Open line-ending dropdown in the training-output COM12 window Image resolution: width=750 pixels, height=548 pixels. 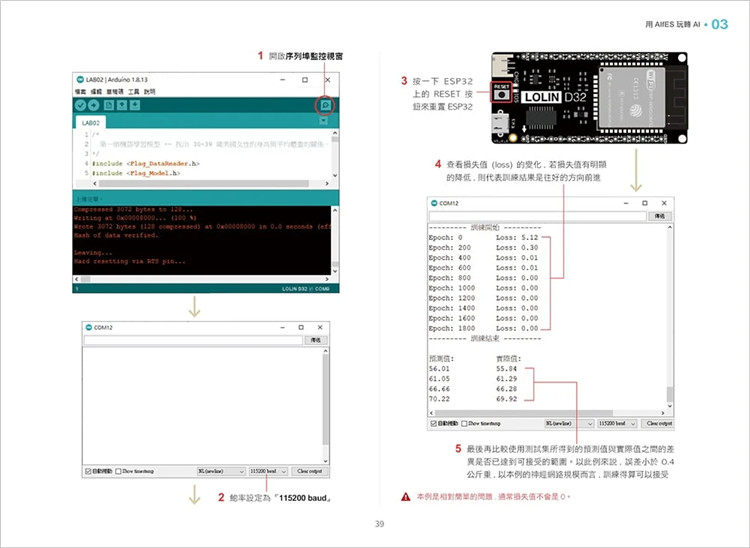coord(569,423)
